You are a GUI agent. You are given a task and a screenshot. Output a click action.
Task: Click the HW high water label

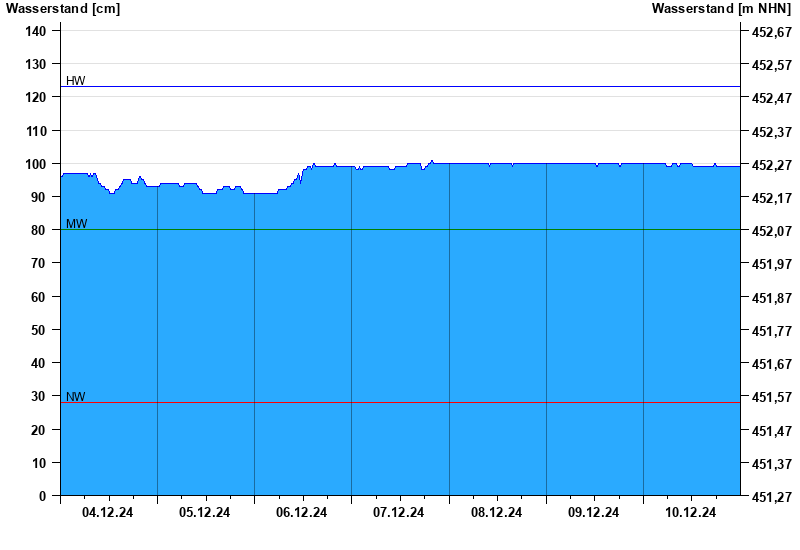76,81
